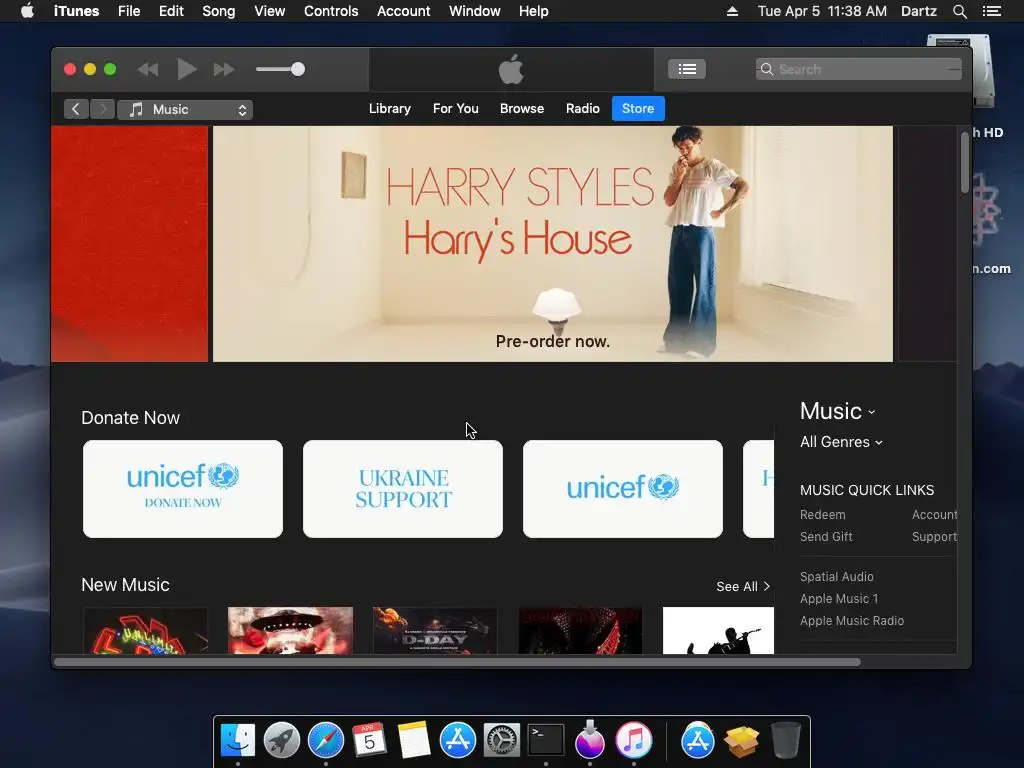The height and width of the screenshot is (768, 1024).
Task: Open the D-DAY album cover
Action: pos(435,631)
